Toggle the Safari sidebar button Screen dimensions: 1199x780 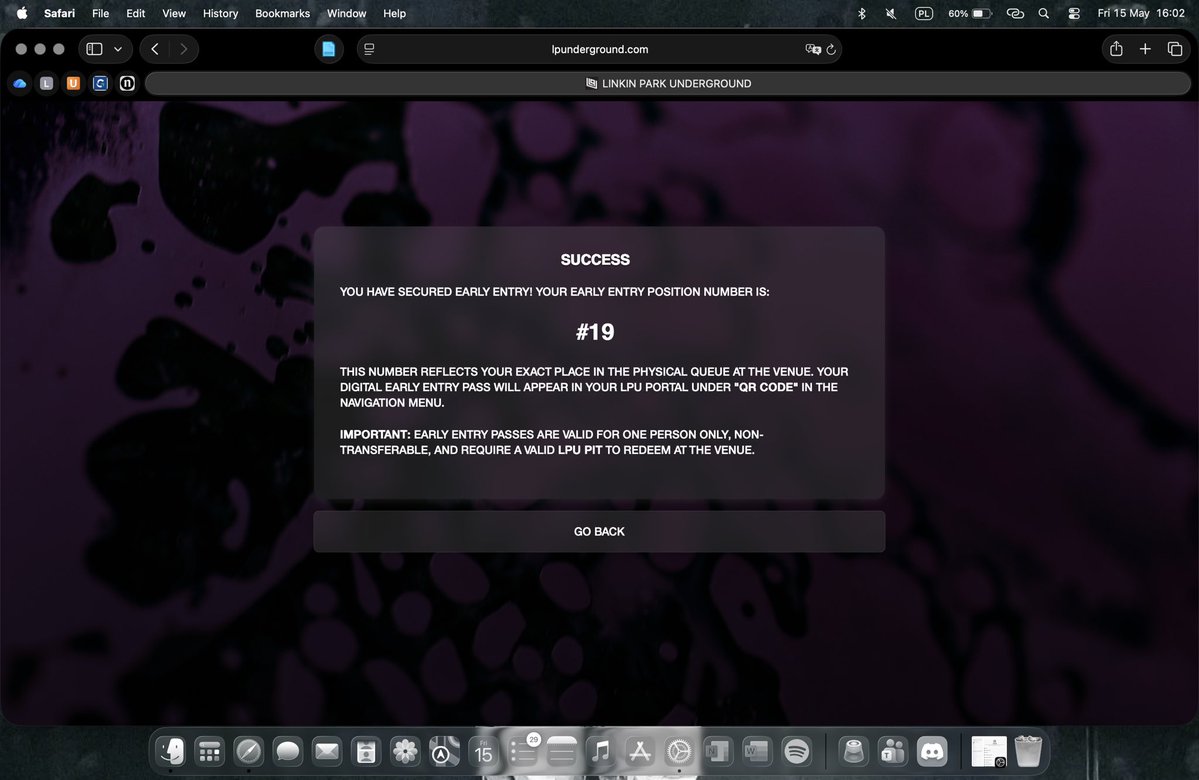[x=94, y=49]
